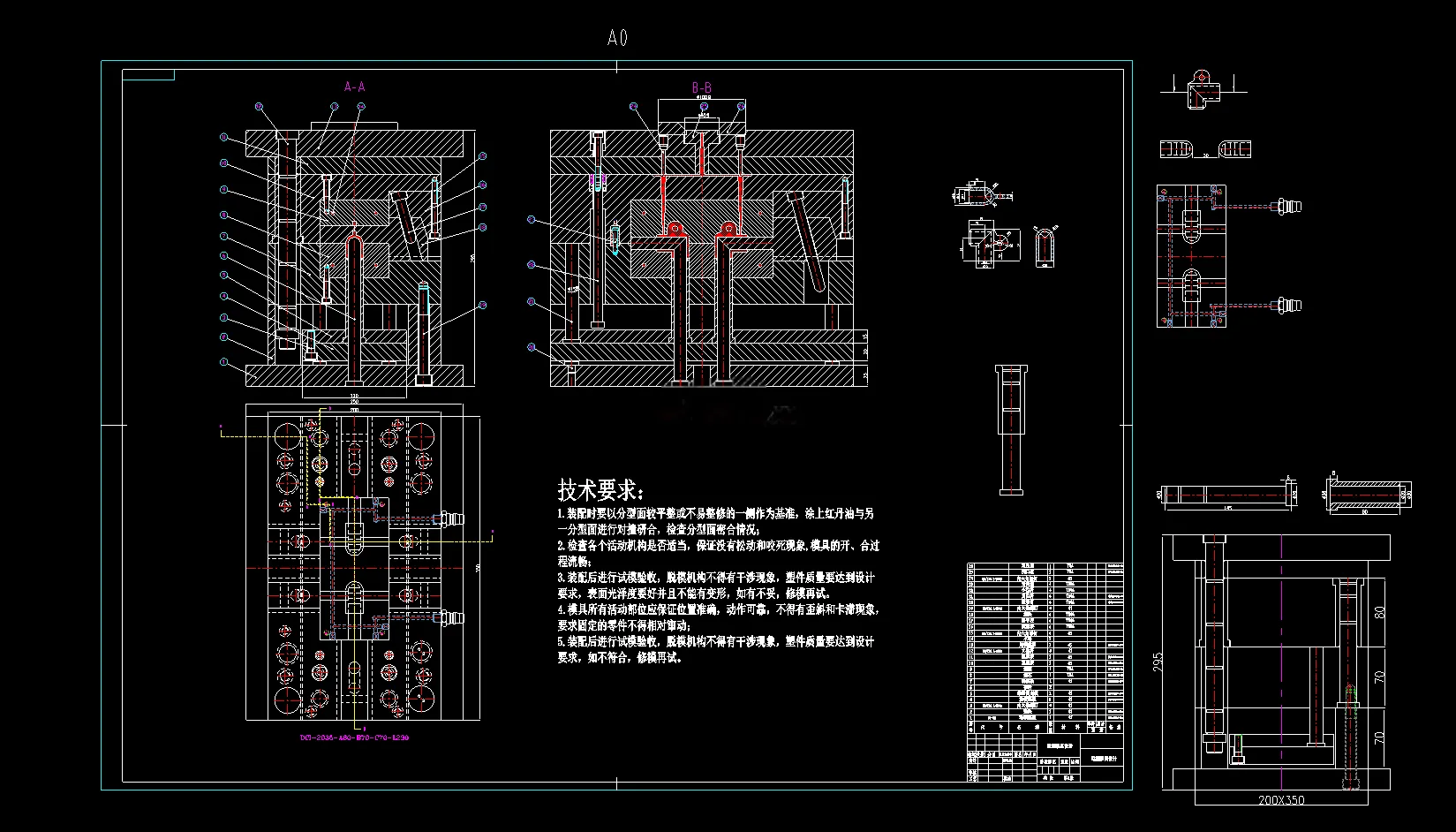Select technical requirement starting "1.装配时要以分型面"
1456x832 pixels.
(716, 521)
